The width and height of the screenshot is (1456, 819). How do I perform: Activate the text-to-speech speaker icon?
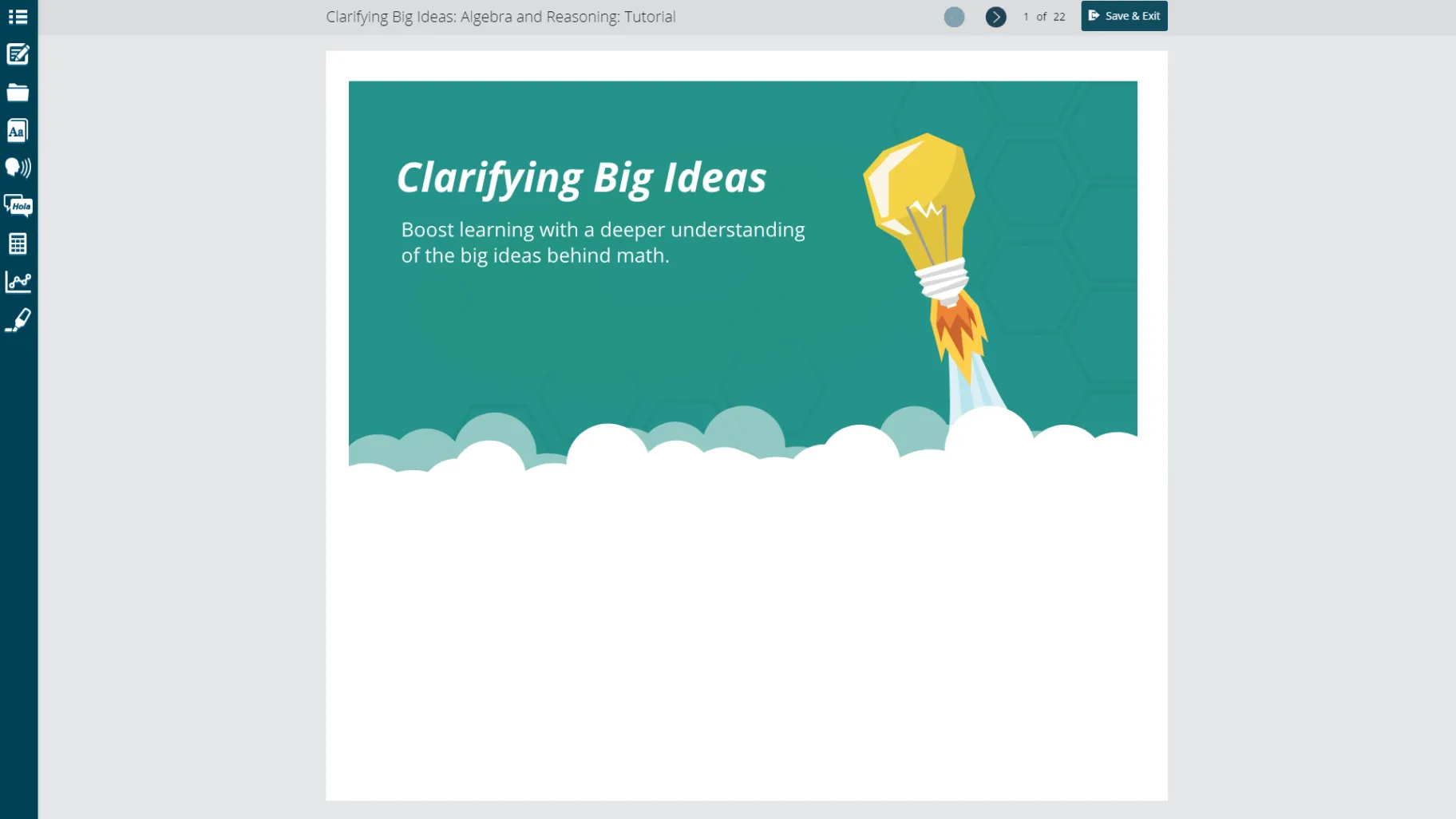point(18,168)
